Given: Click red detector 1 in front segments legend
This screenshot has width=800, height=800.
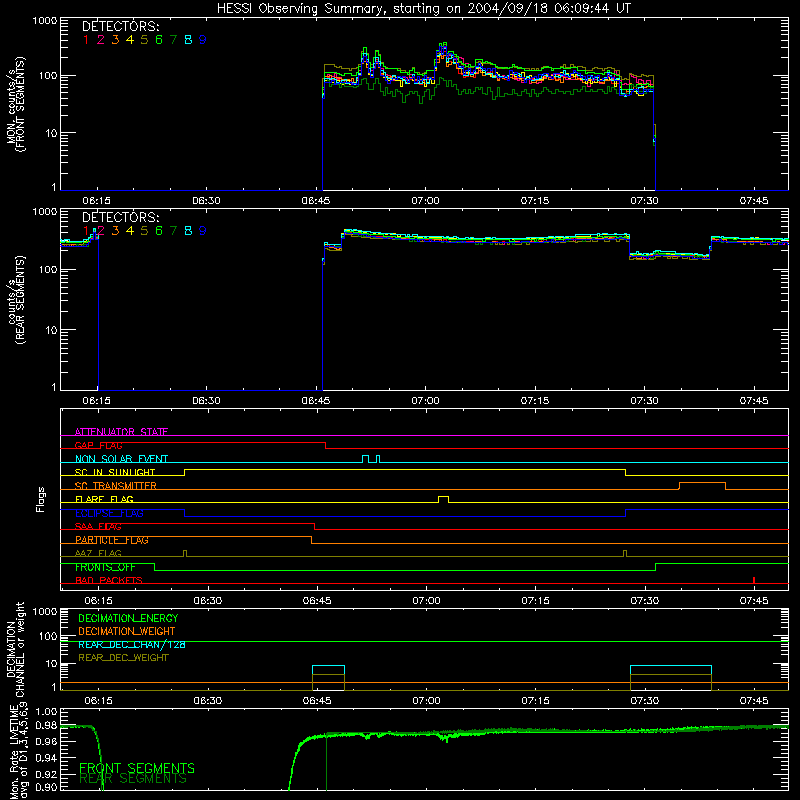Looking at the screenshot, I should (86, 39).
